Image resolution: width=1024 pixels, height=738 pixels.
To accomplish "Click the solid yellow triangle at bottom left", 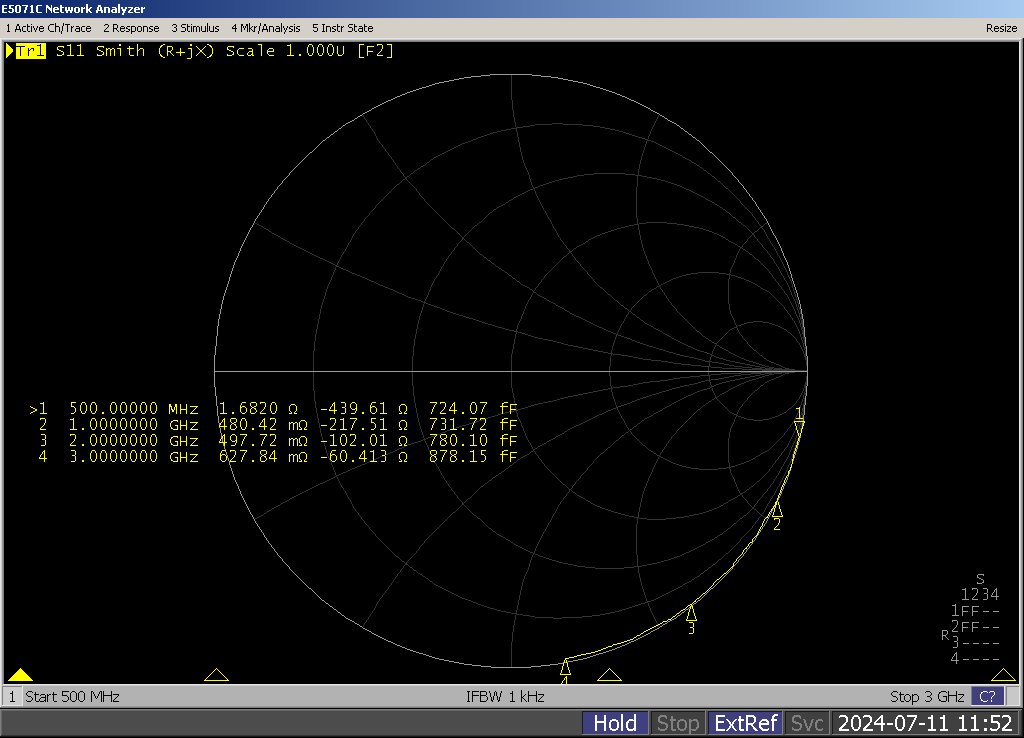I will pos(20,675).
